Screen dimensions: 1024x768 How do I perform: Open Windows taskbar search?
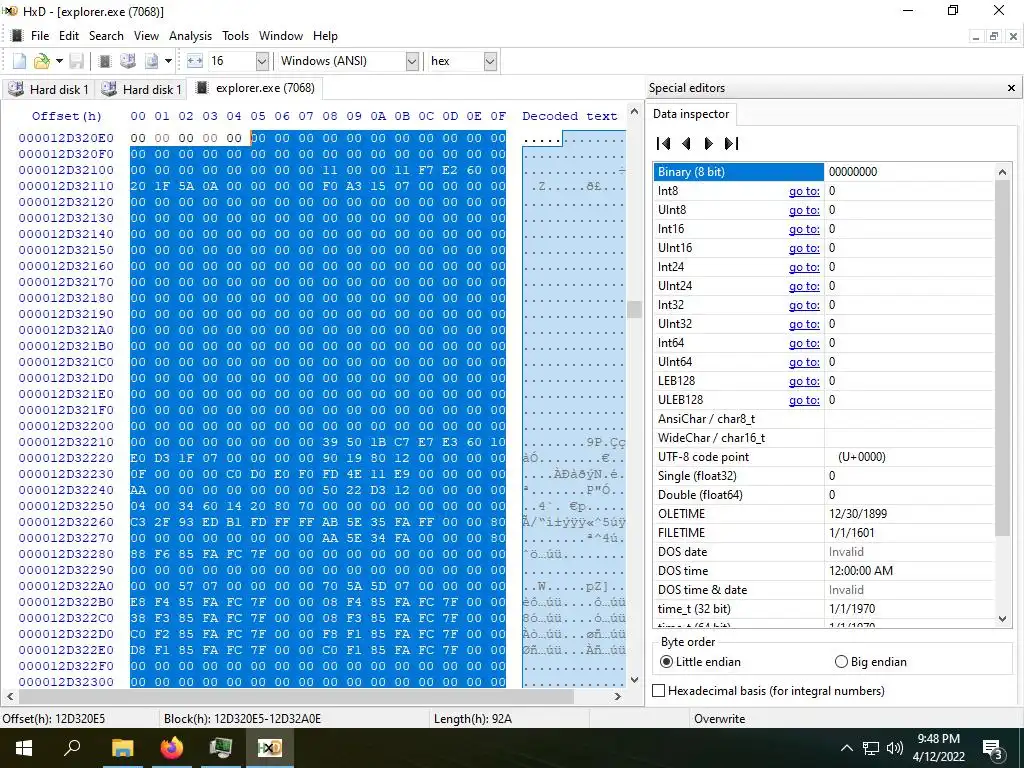pos(72,748)
